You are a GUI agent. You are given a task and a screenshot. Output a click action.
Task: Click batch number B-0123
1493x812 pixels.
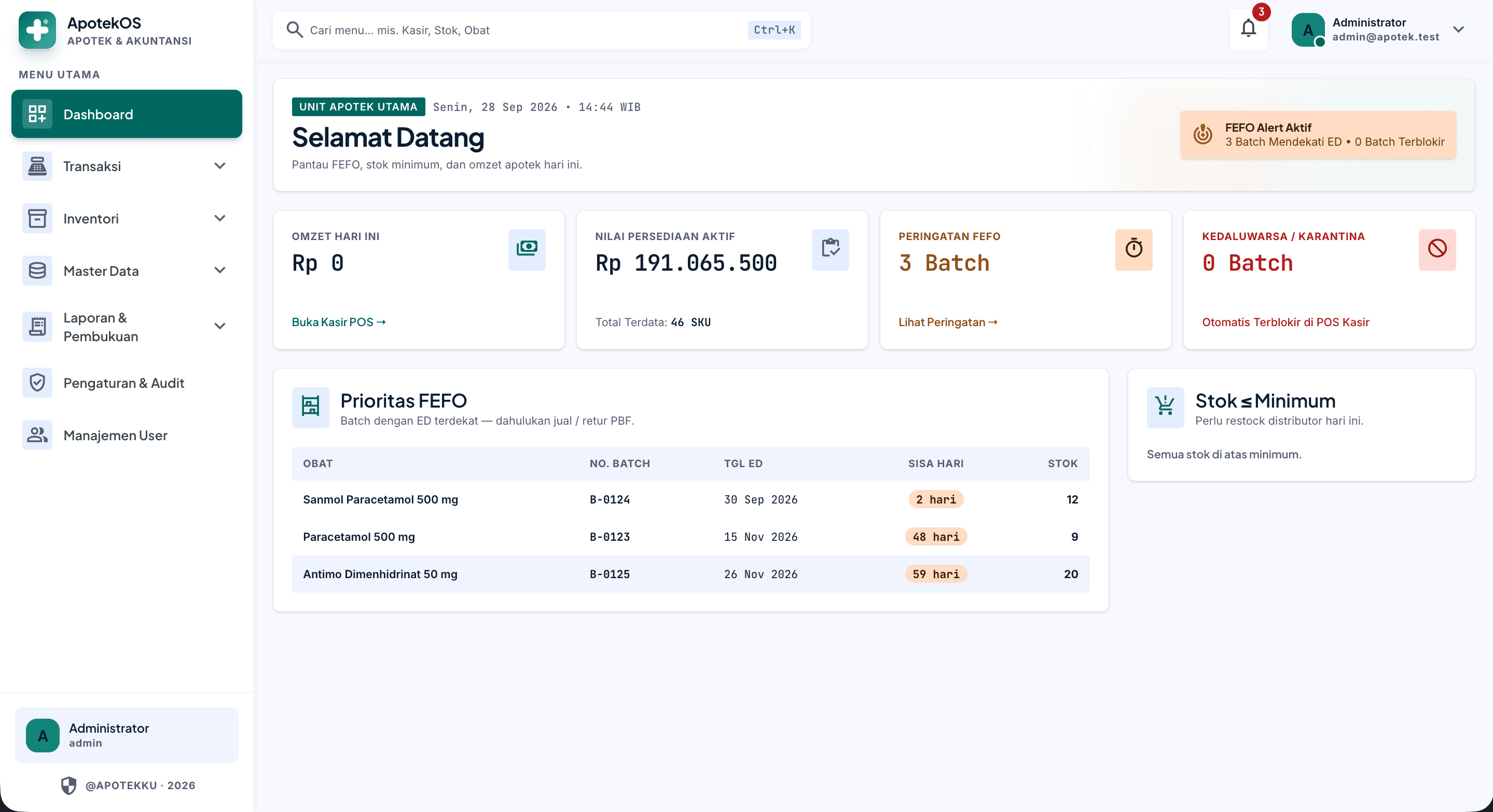(x=610, y=537)
